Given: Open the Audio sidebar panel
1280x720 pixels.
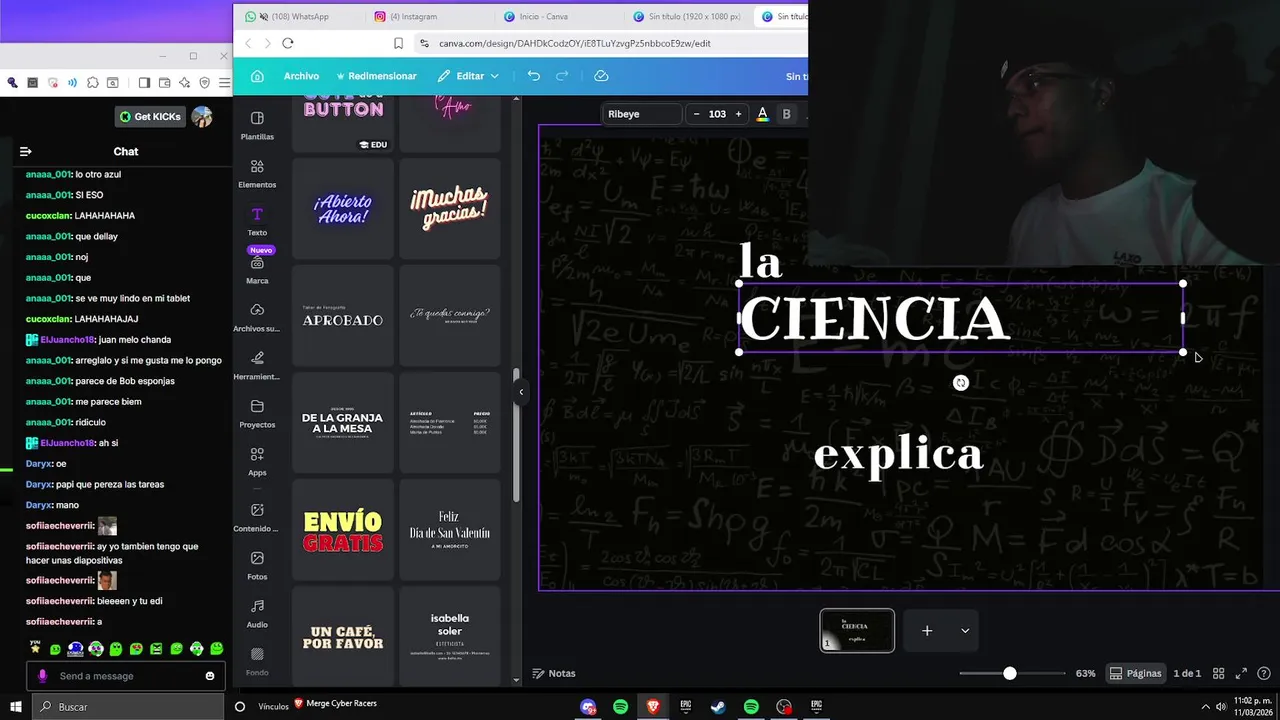Looking at the screenshot, I should 257,613.
